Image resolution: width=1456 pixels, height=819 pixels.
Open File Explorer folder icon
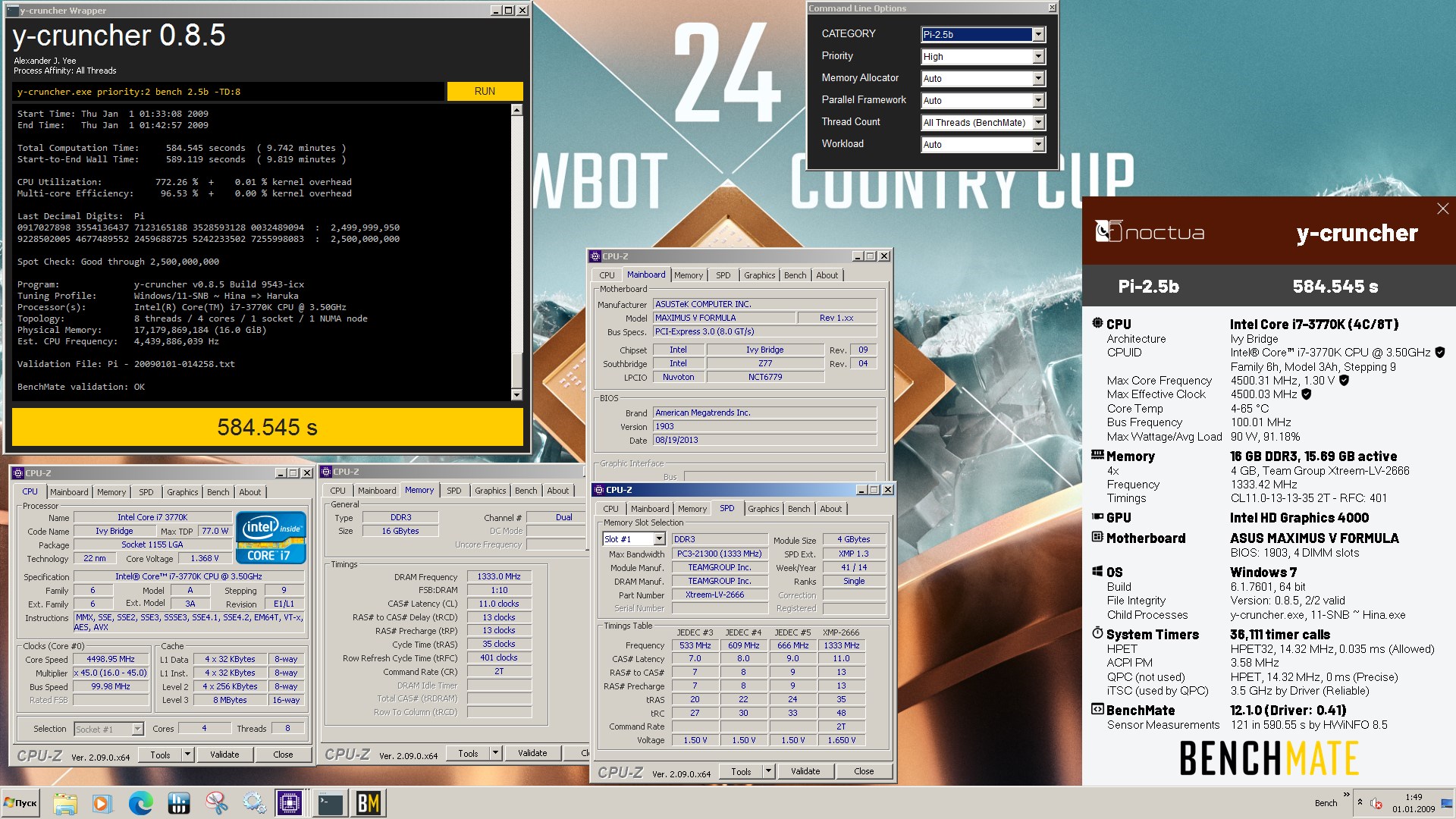tap(65, 803)
